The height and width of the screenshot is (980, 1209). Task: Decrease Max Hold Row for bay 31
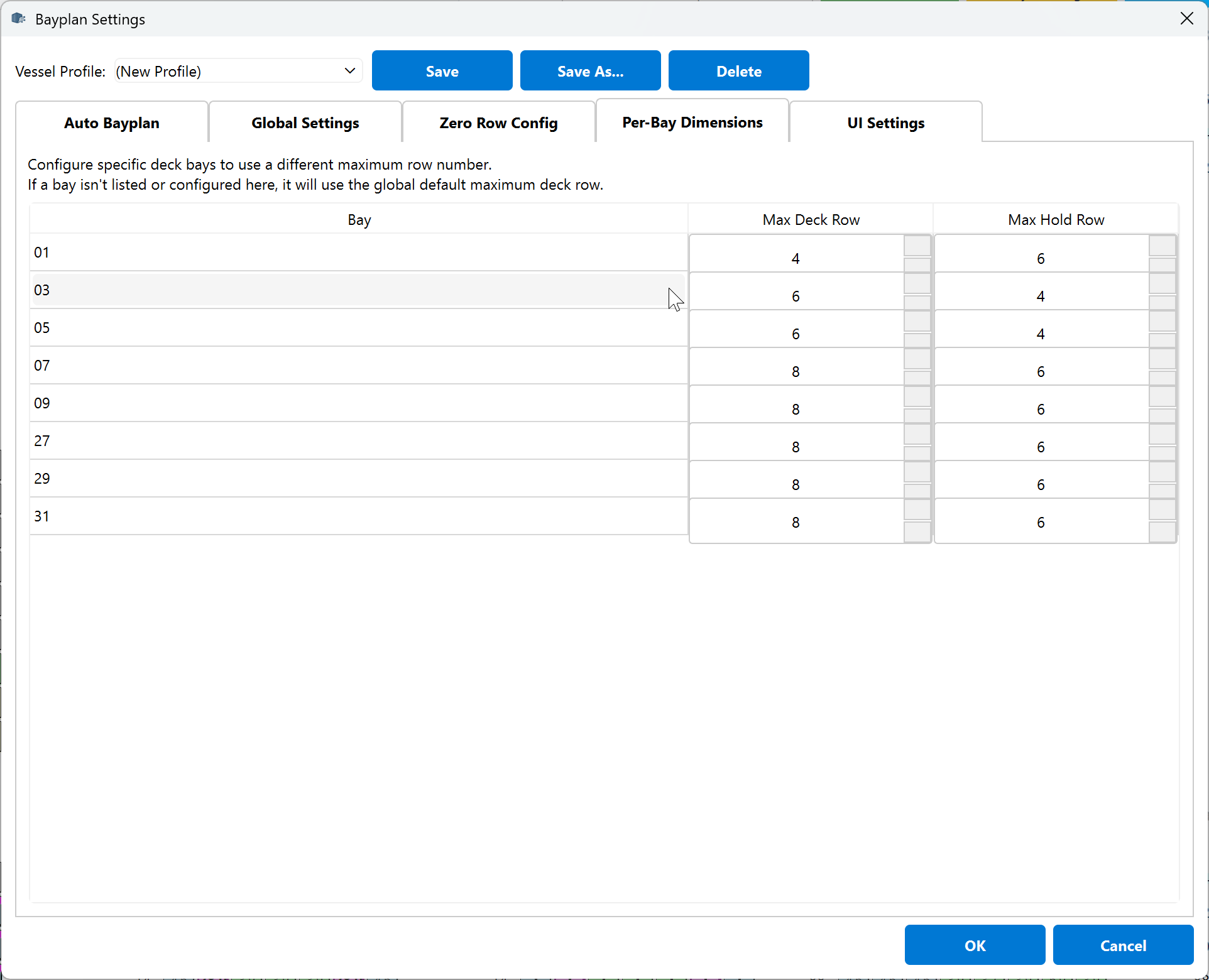click(x=1162, y=532)
